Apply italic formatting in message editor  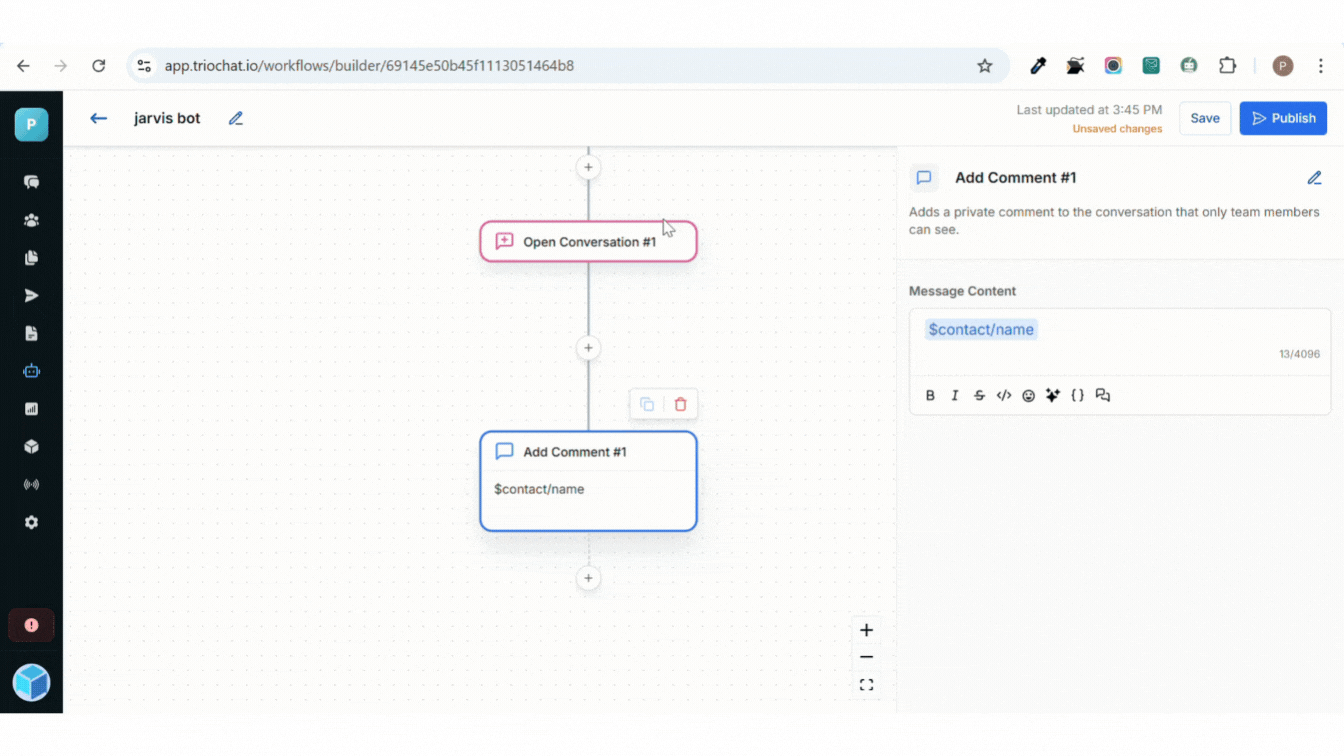click(x=954, y=396)
